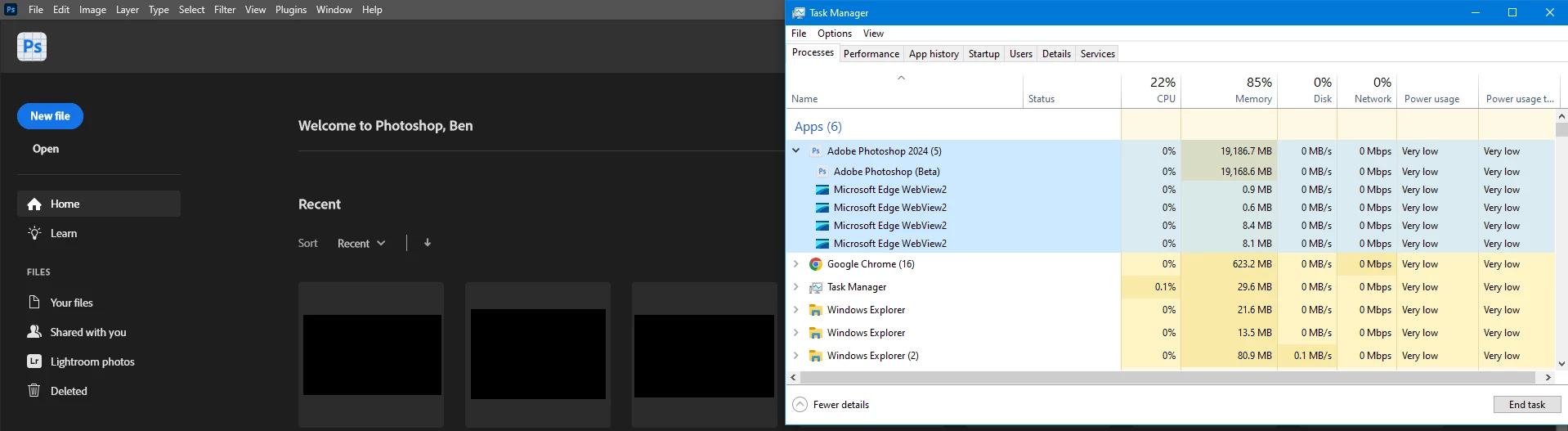Screen dimensions: 1568x431
Task: Switch to the Startup tab
Action: tap(983, 54)
